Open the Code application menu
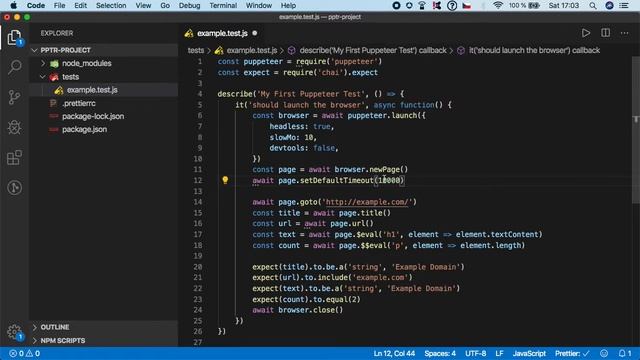Image resolution: width=640 pixels, height=360 pixels. (36, 6)
